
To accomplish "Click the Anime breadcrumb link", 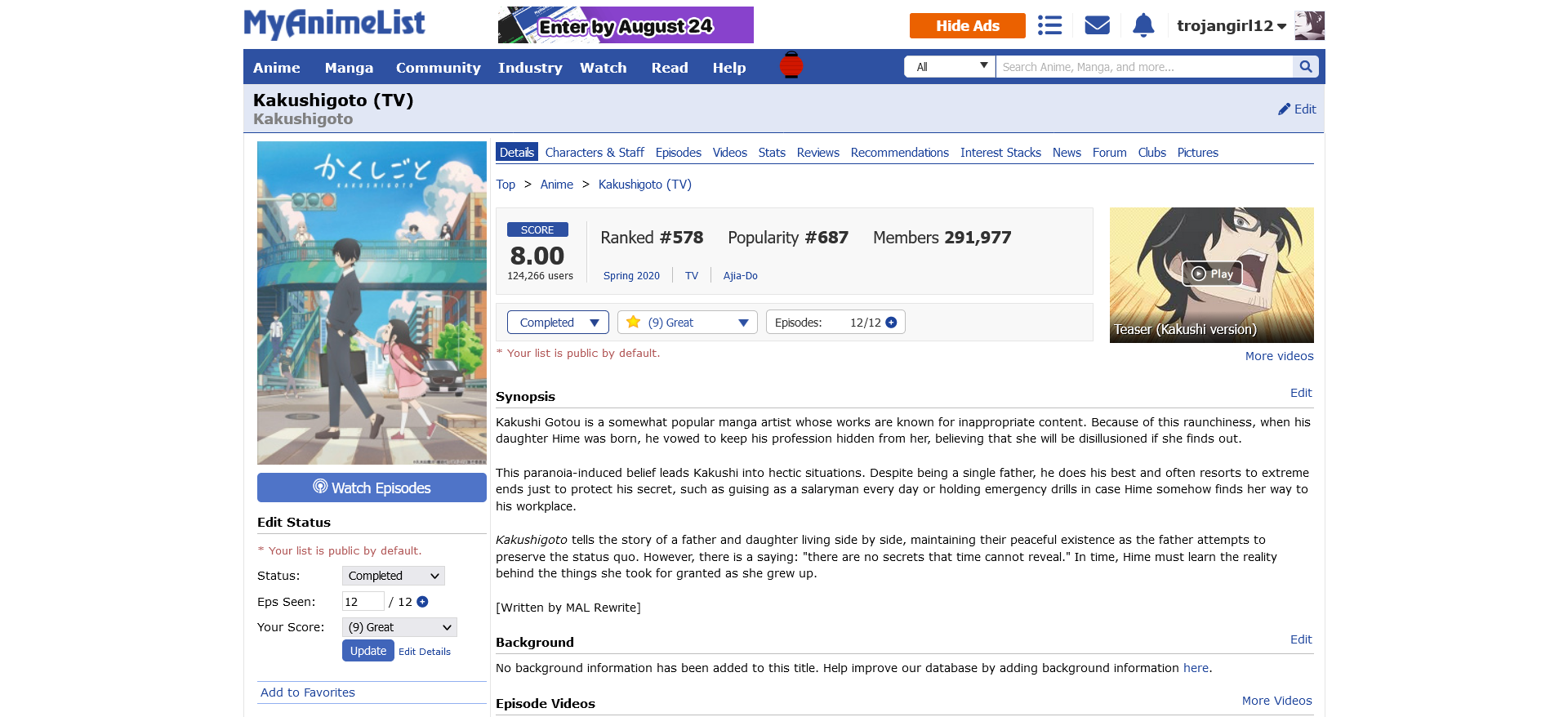I will pyautogui.click(x=557, y=185).
